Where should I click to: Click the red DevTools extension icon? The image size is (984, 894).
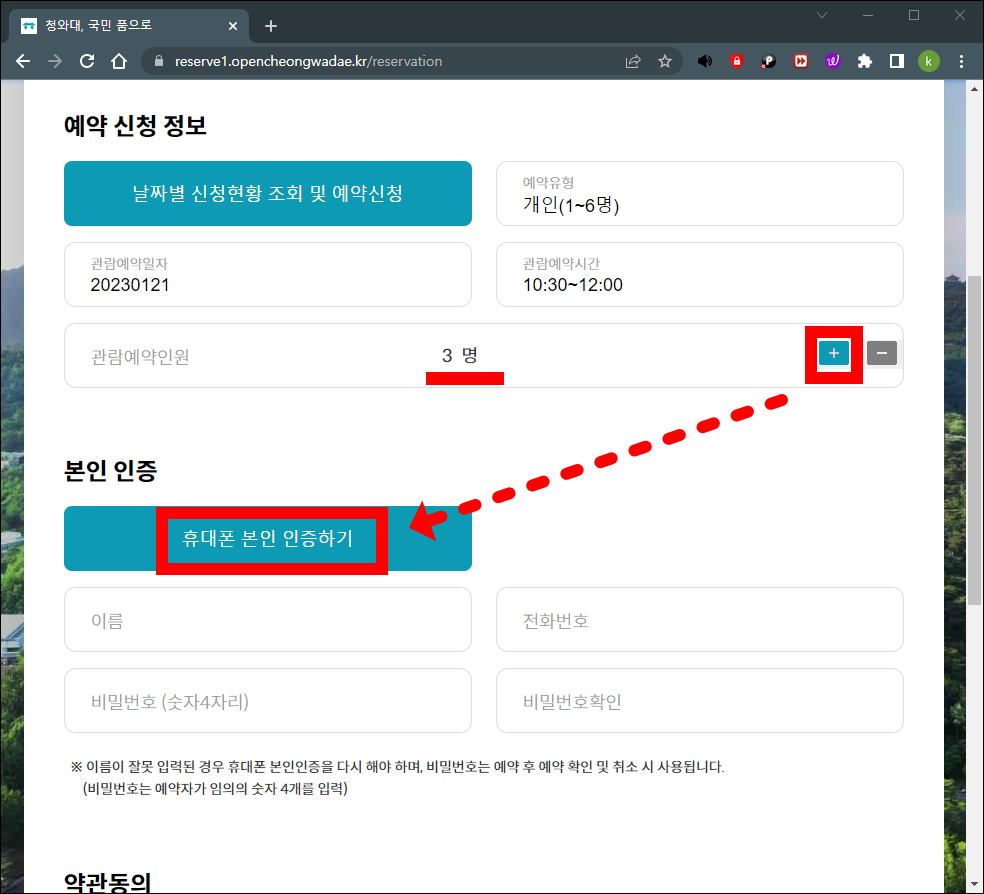point(801,61)
